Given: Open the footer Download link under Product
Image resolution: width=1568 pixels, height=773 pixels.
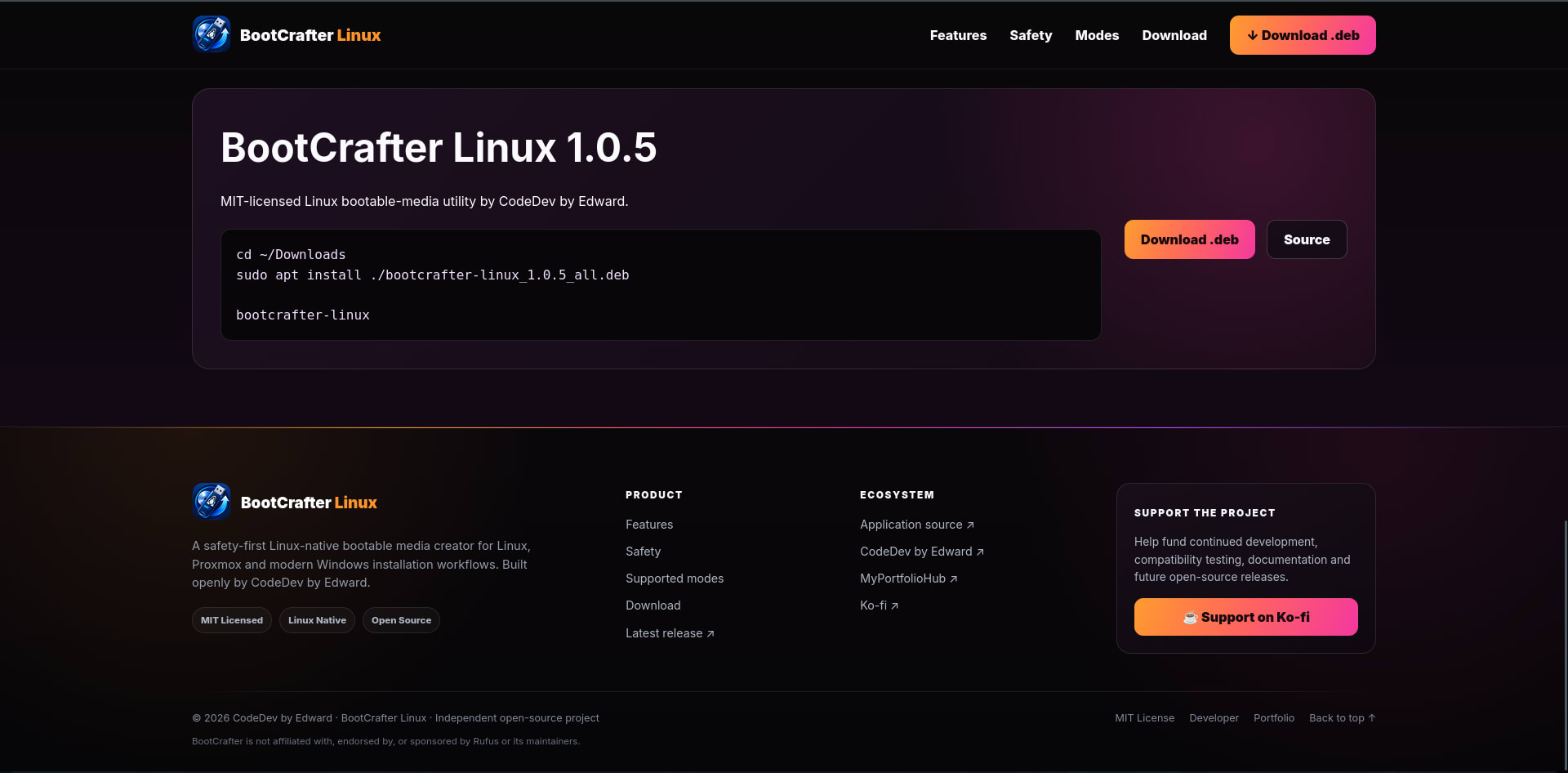Looking at the screenshot, I should click(653, 605).
